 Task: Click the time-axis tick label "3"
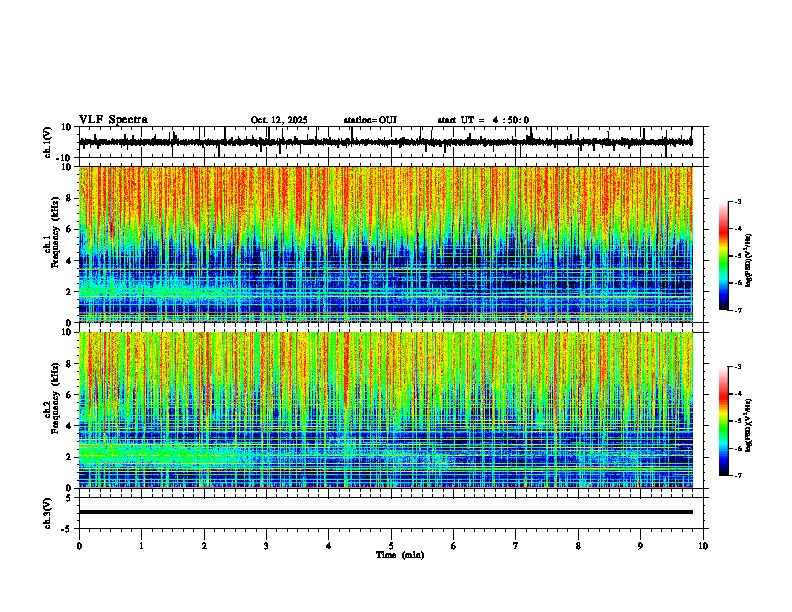point(266,546)
